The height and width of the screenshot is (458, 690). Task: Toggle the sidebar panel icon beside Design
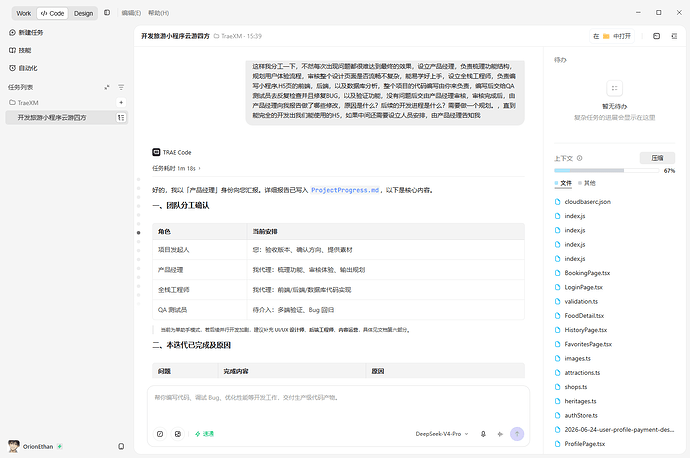[107, 13]
